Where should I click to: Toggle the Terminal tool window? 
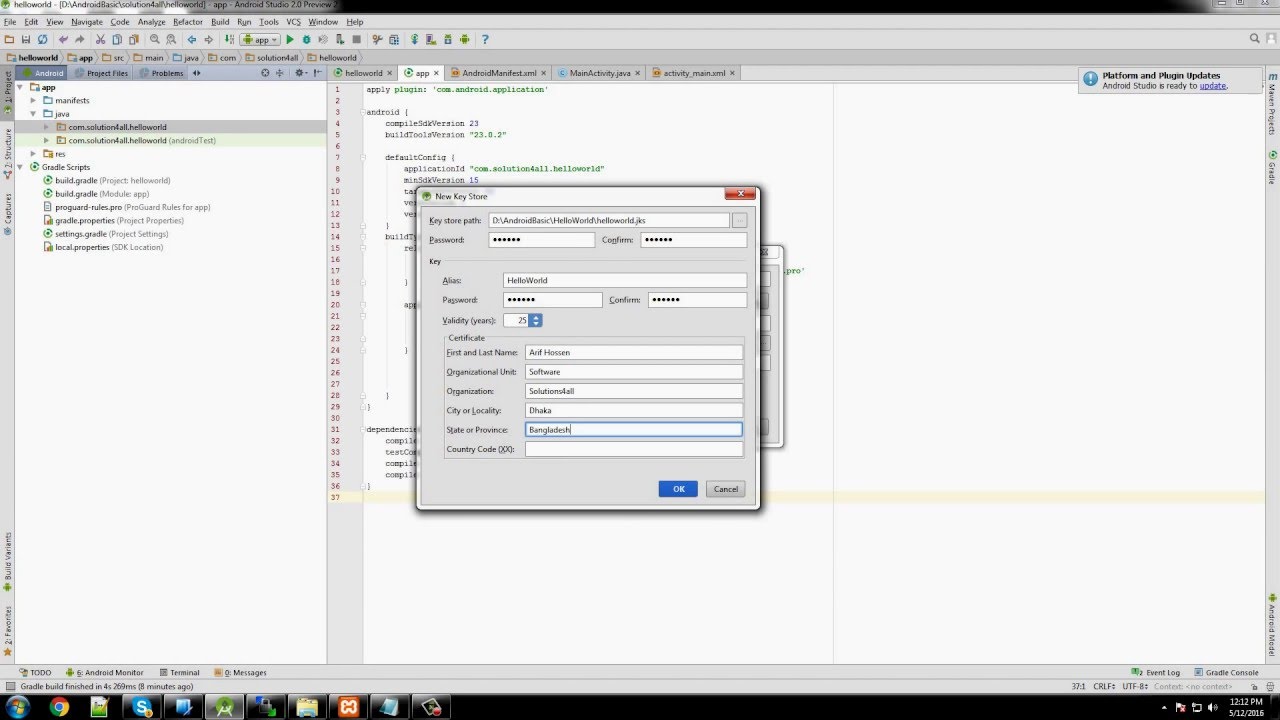click(179, 673)
